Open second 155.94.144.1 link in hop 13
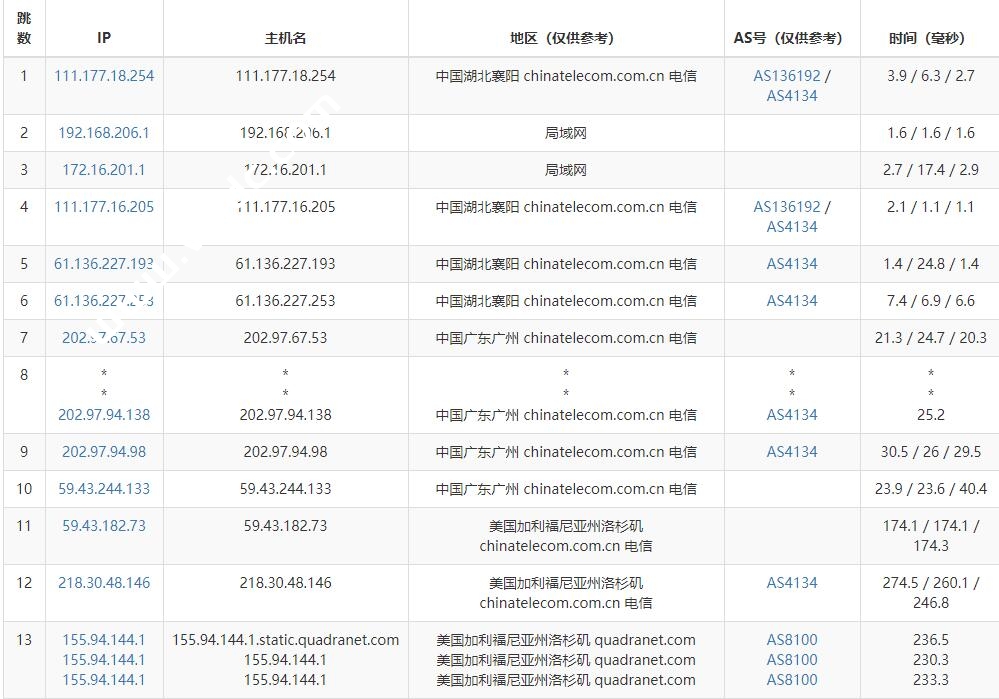The image size is (999, 699). point(104,659)
